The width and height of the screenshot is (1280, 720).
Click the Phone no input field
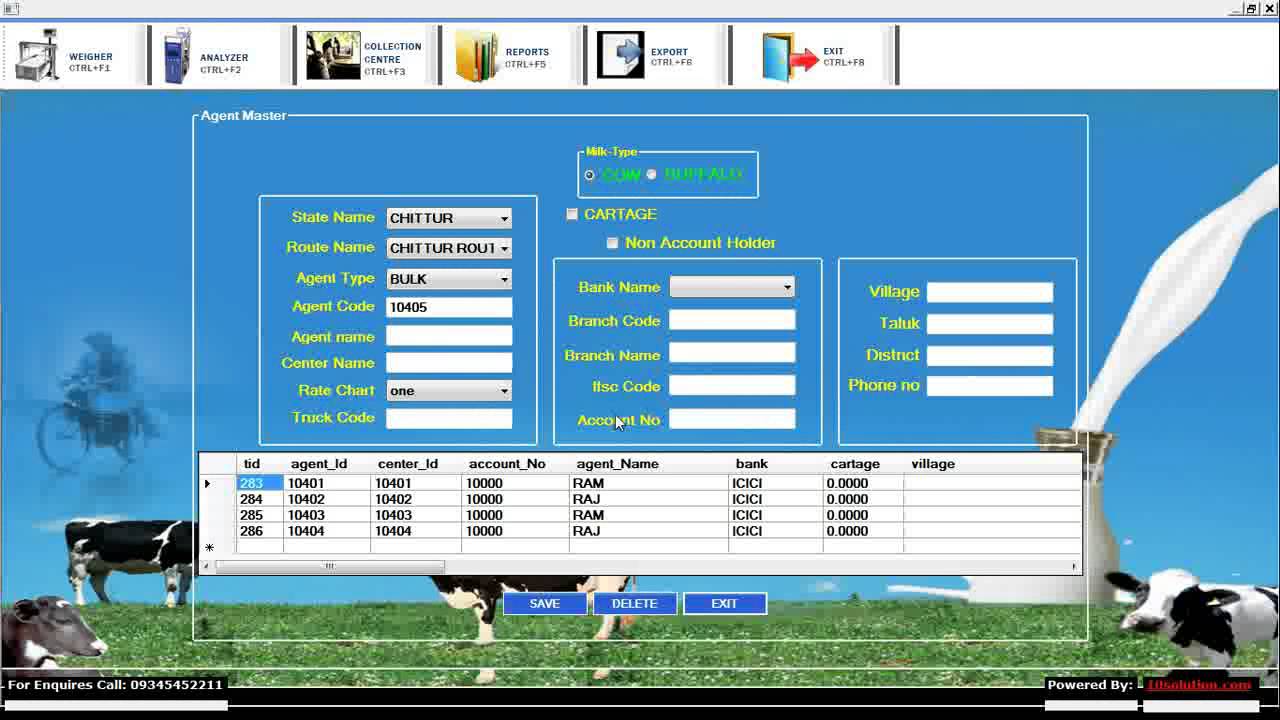[990, 385]
